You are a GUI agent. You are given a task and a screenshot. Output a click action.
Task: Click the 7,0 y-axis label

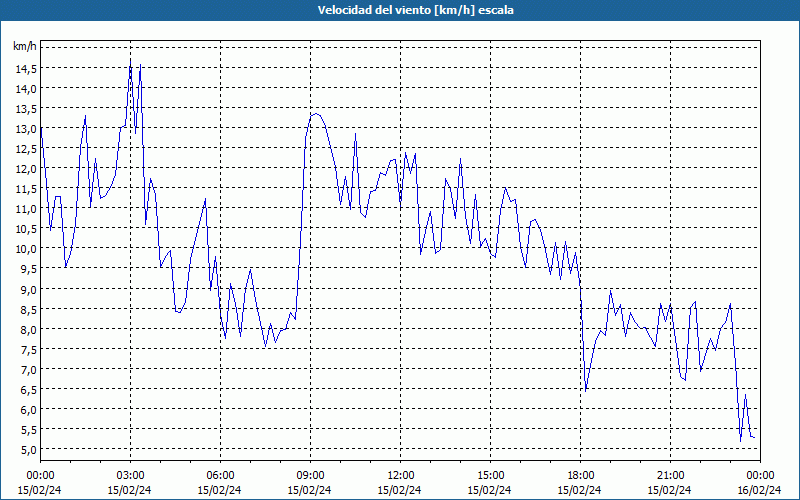click(28, 369)
